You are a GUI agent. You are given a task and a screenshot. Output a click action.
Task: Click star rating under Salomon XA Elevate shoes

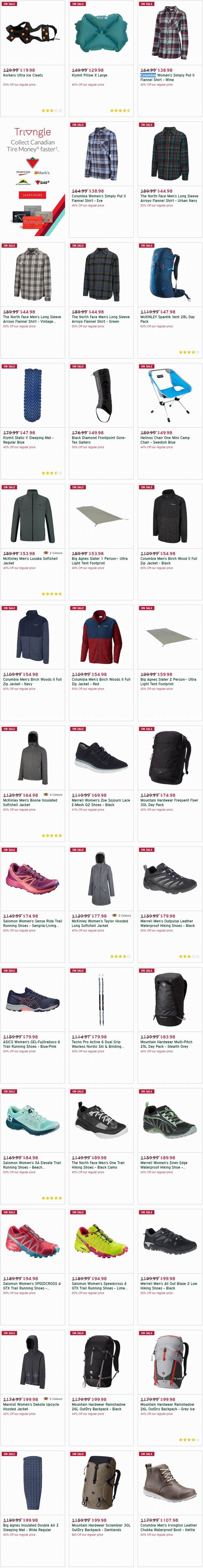[51, 1198]
